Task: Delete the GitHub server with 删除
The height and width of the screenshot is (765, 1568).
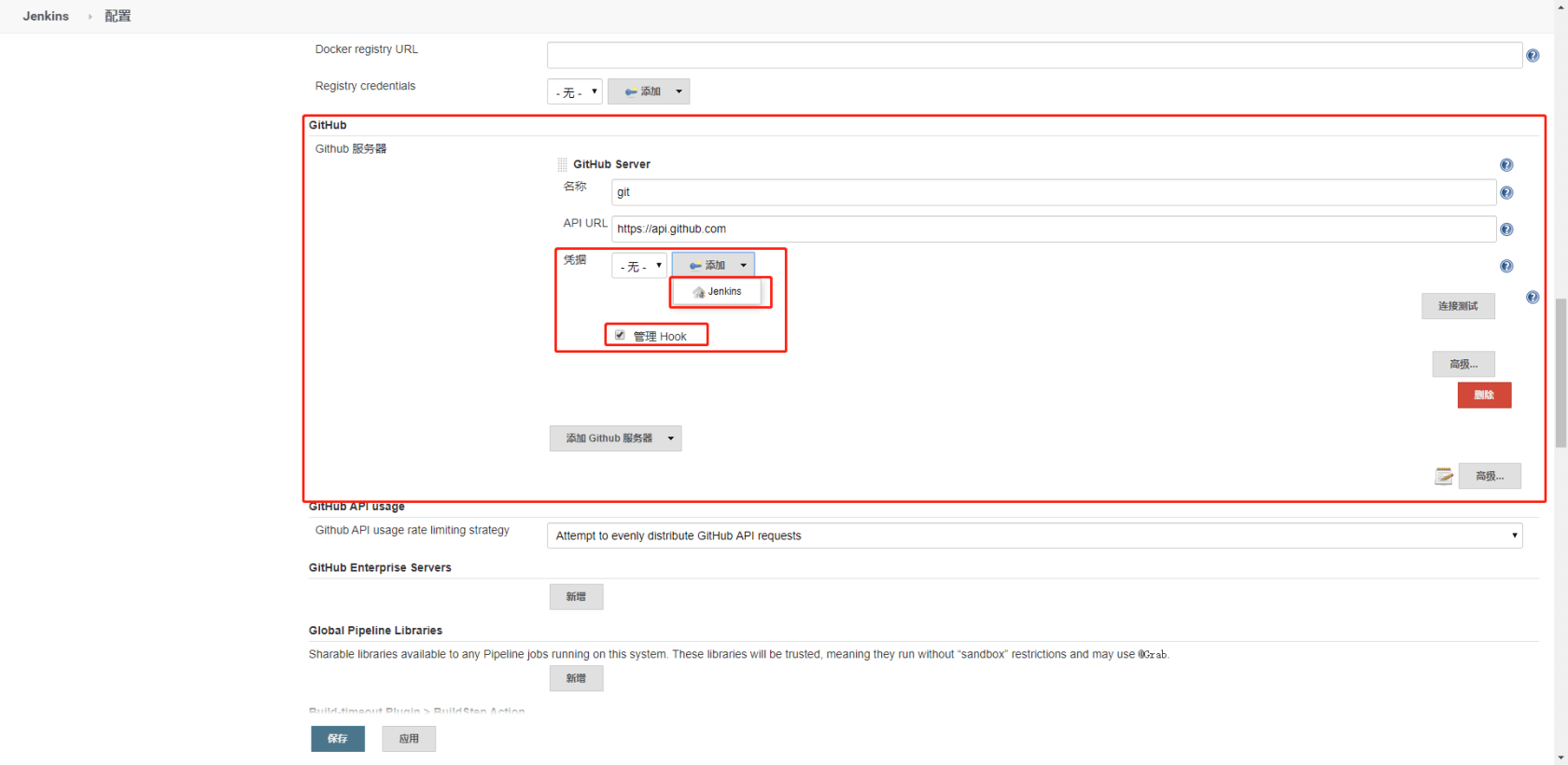Action: 1484,395
